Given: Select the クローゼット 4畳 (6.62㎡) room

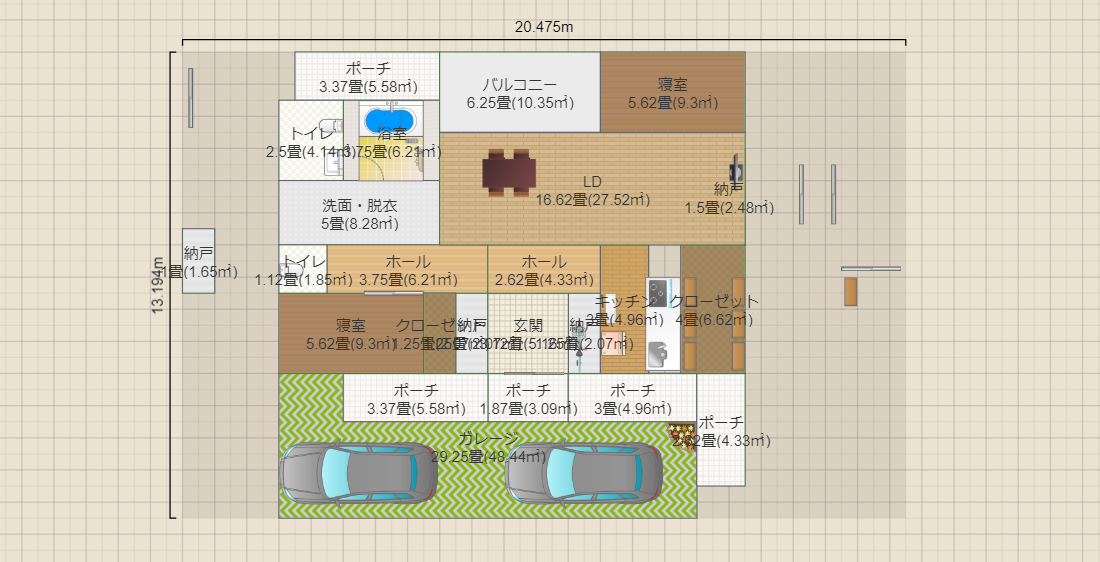Looking at the screenshot, I should pyautogui.click(x=713, y=311).
